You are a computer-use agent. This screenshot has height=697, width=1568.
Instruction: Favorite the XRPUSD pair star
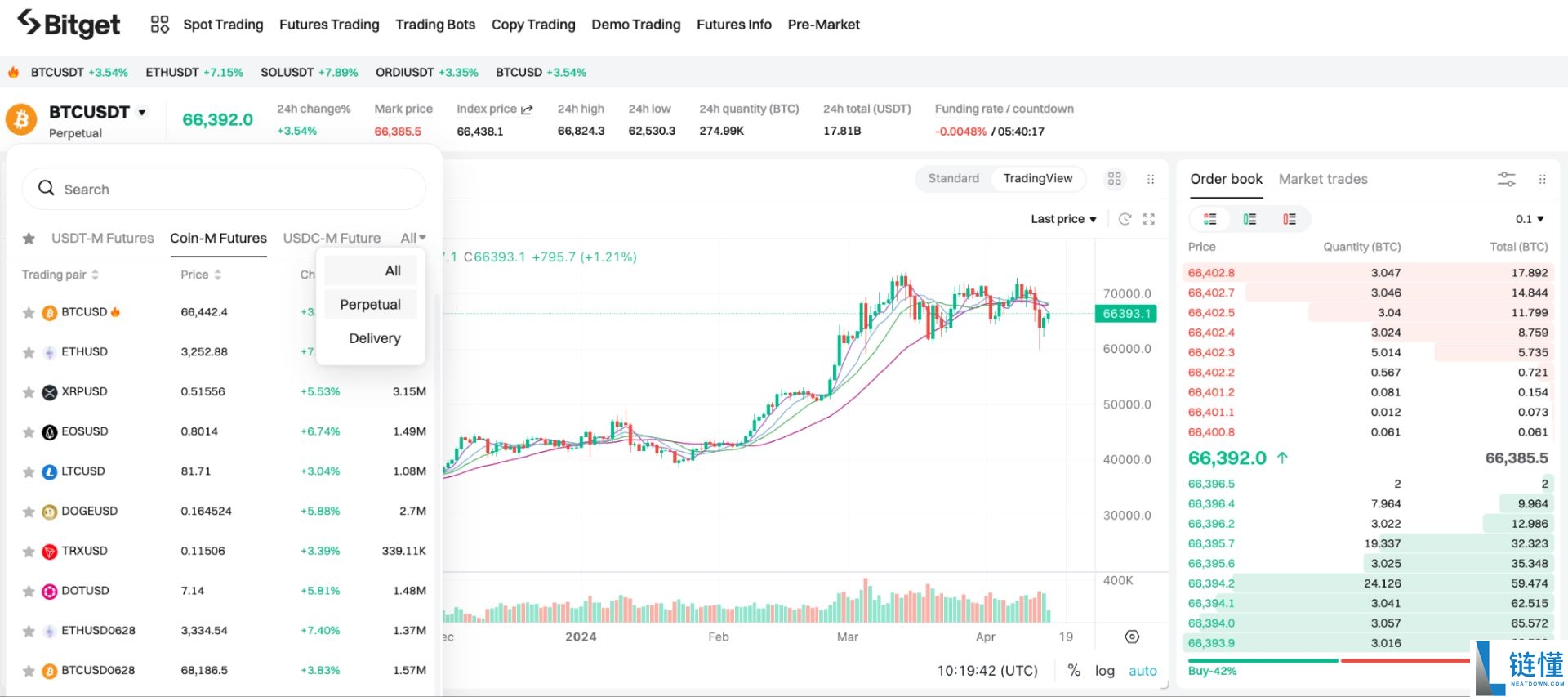tap(29, 392)
